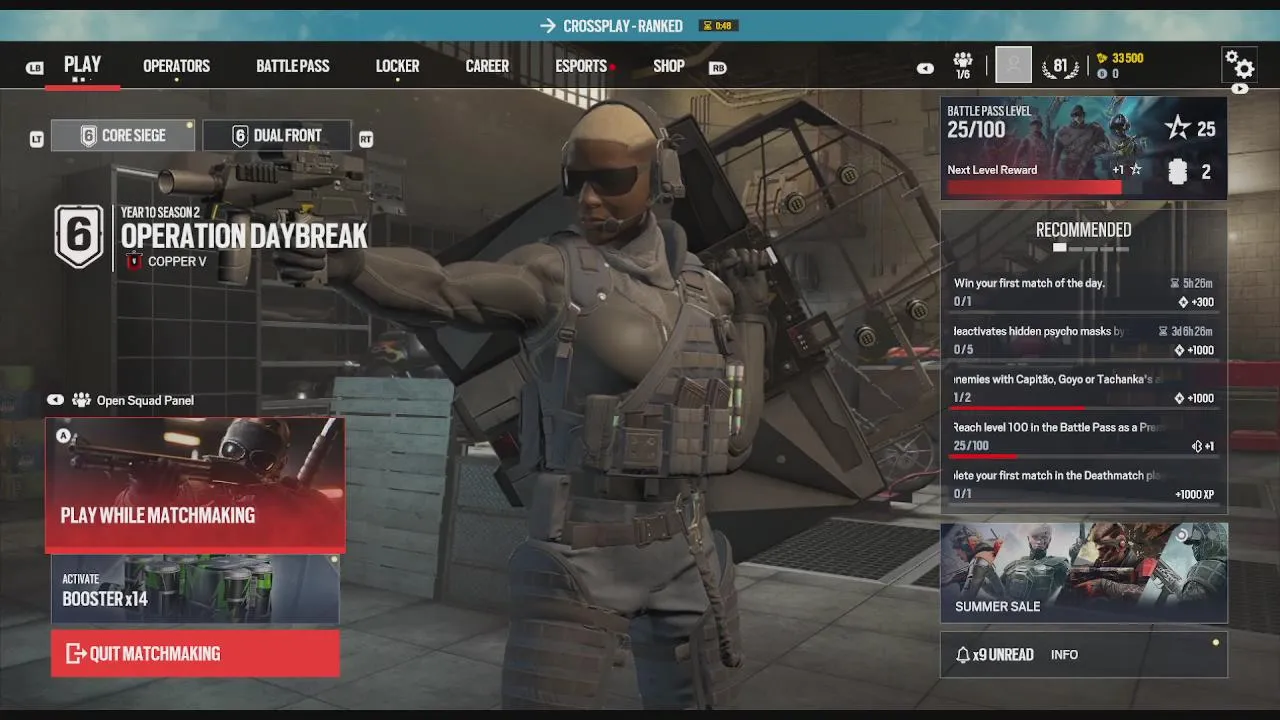
Task: Select the hidden psycho masks challenge row
Action: 1084,340
